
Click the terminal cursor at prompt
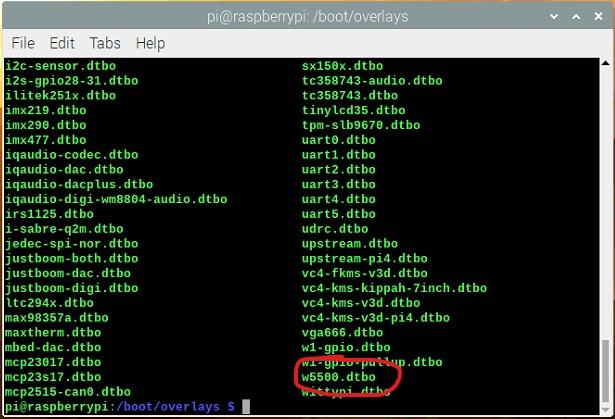tap(246, 406)
